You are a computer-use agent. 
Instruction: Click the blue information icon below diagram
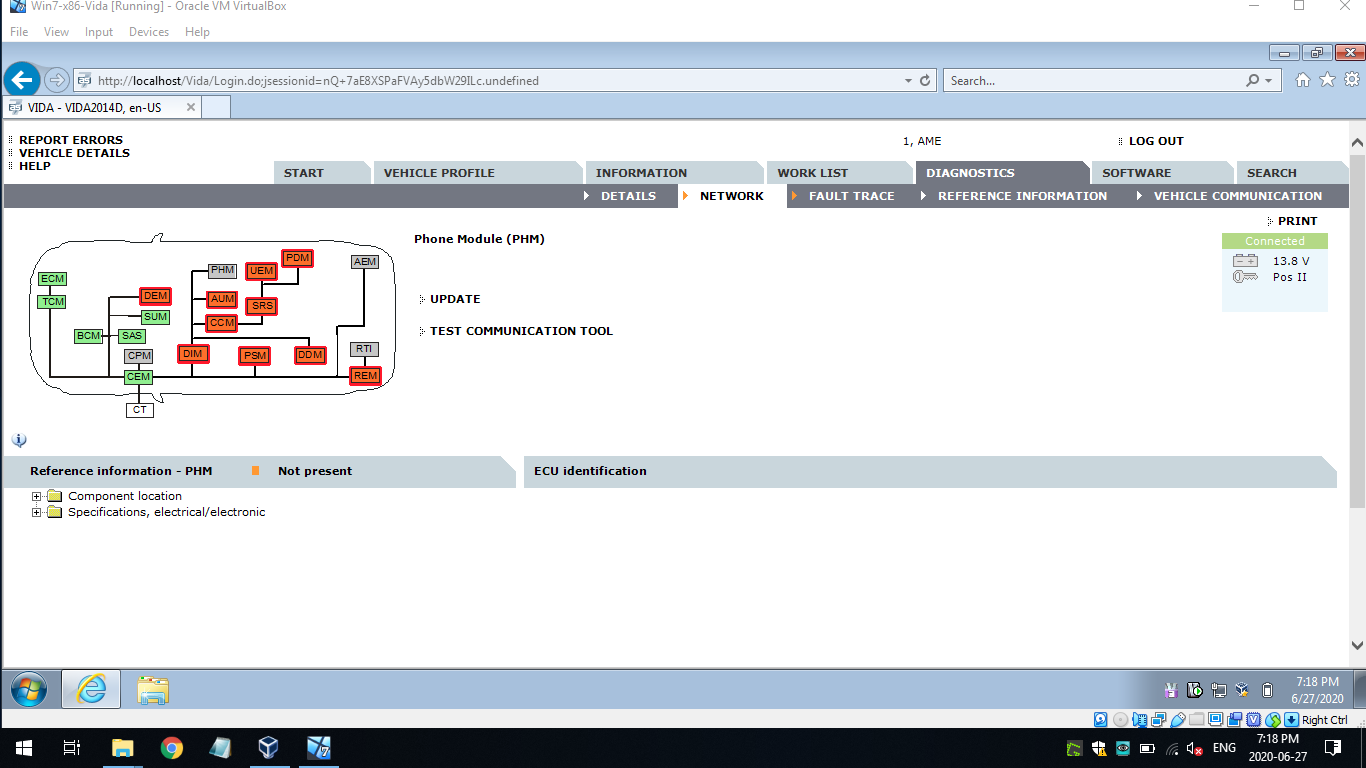(x=19, y=440)
